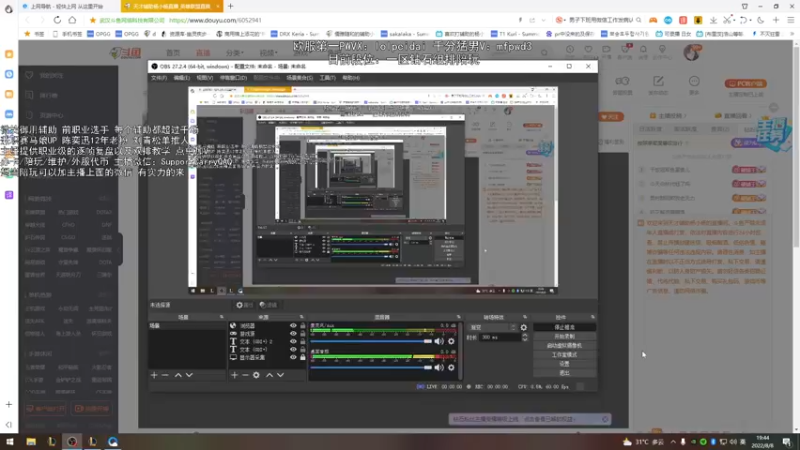Open Windows Start menu
Viewport: 800px width, 450px height.
pyautogui.click(x=10, y=441)
